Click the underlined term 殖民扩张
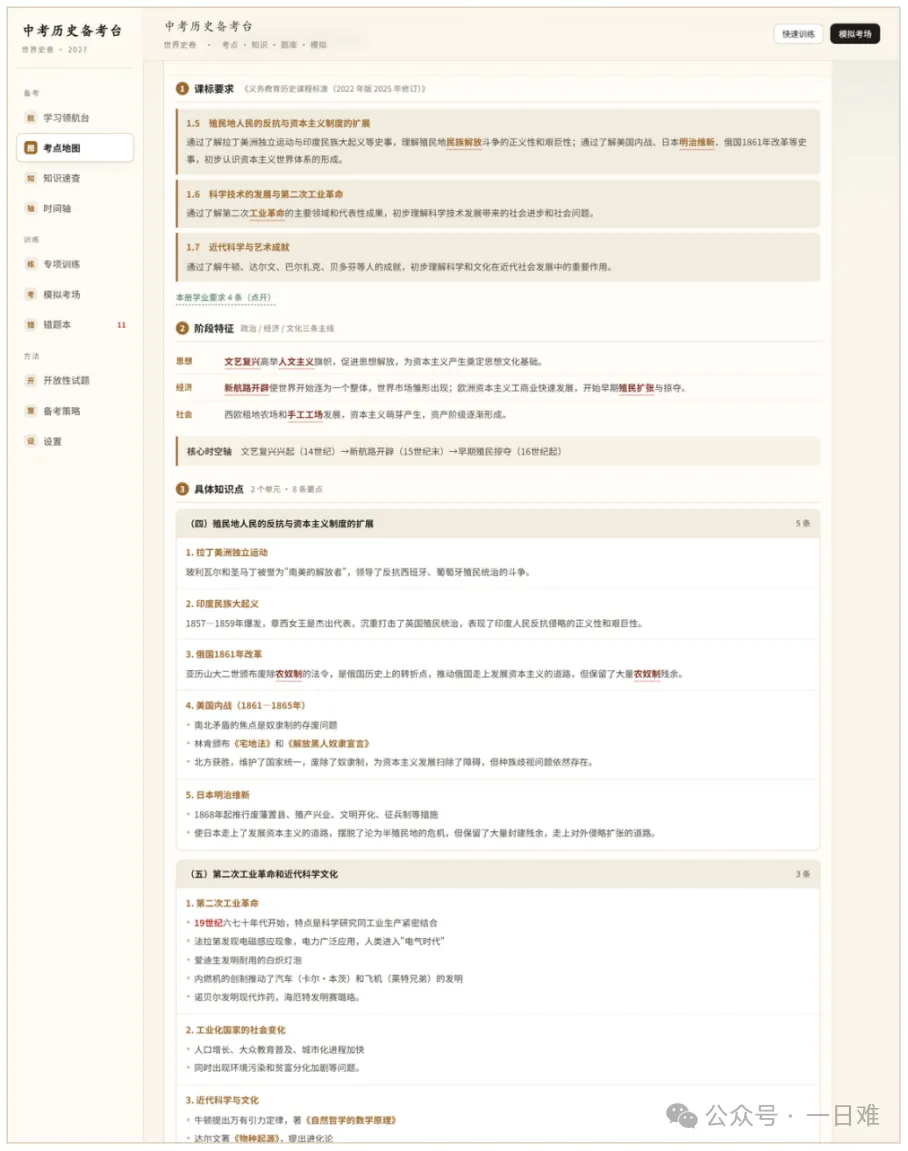Image resolution: width=908 pixels, height=1151 pixels. click(x=636, y=388)
